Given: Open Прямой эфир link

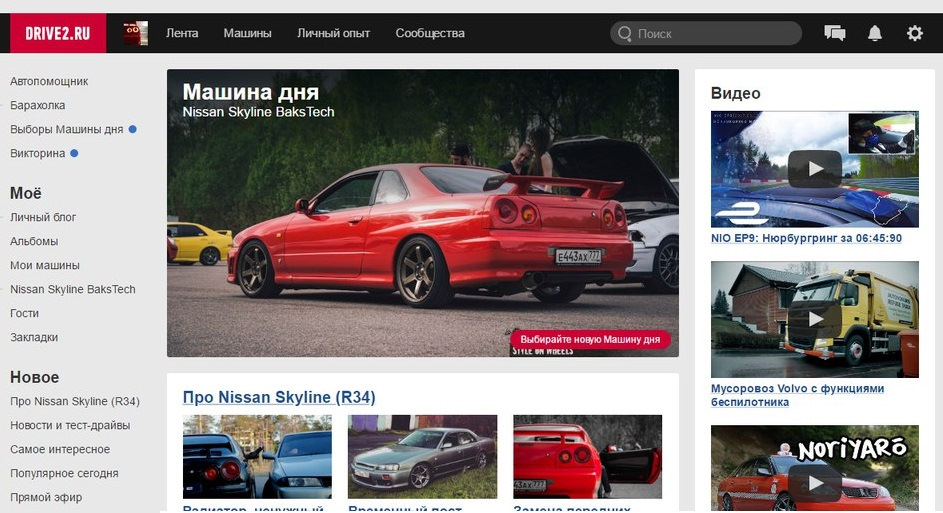Looking at the screenshot, I should [x=46, y=497].
